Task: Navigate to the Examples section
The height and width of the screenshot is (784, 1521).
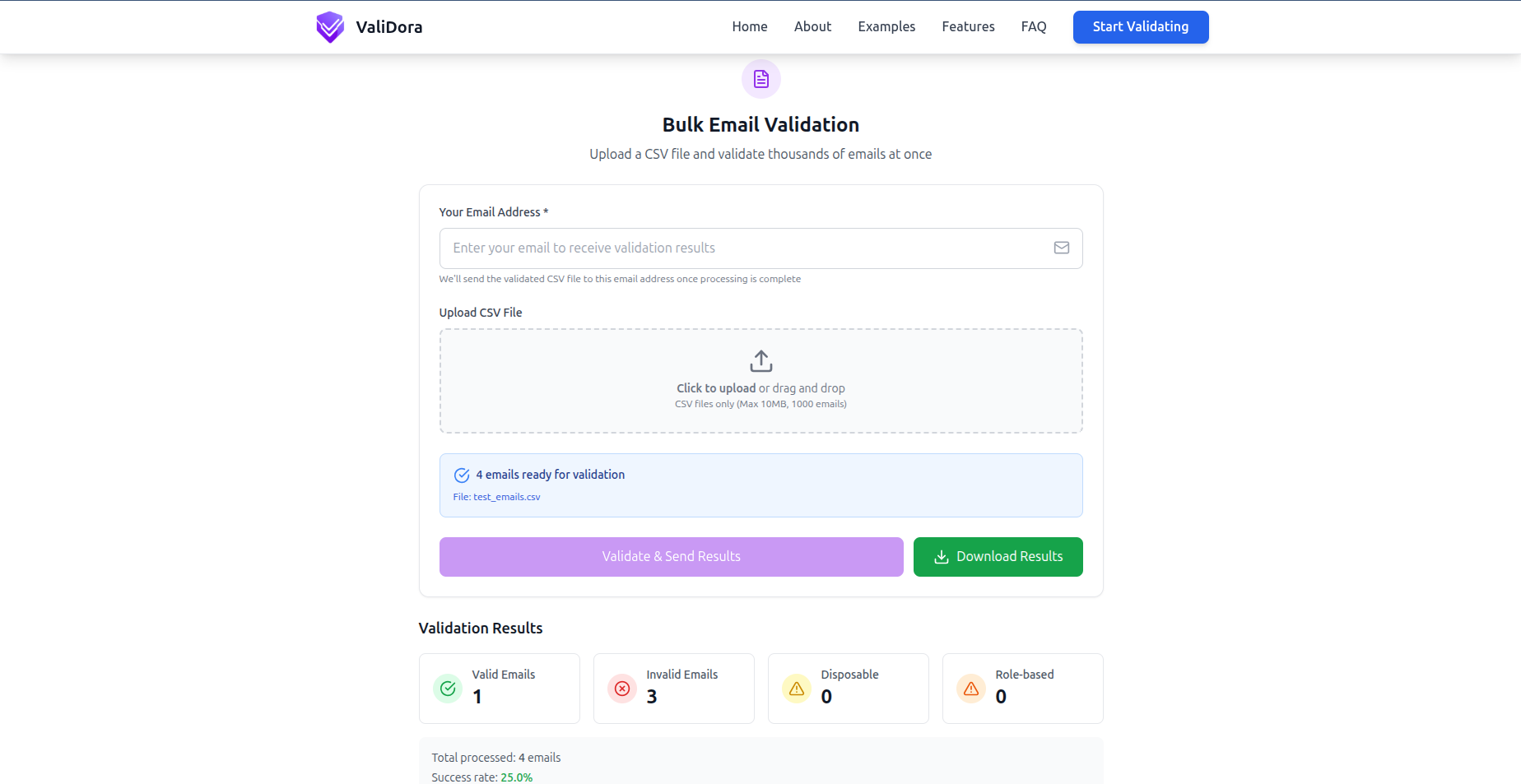Action: click(x=886, y=26)
